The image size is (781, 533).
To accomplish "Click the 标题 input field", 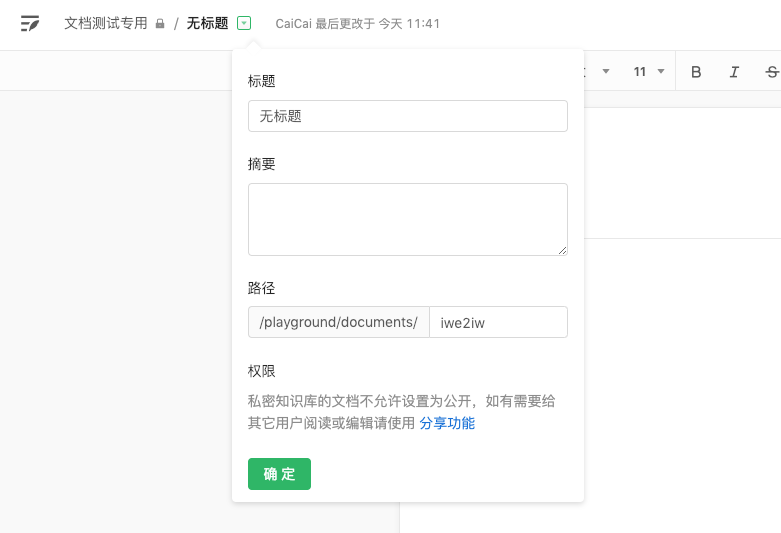I will coord(407,116).
